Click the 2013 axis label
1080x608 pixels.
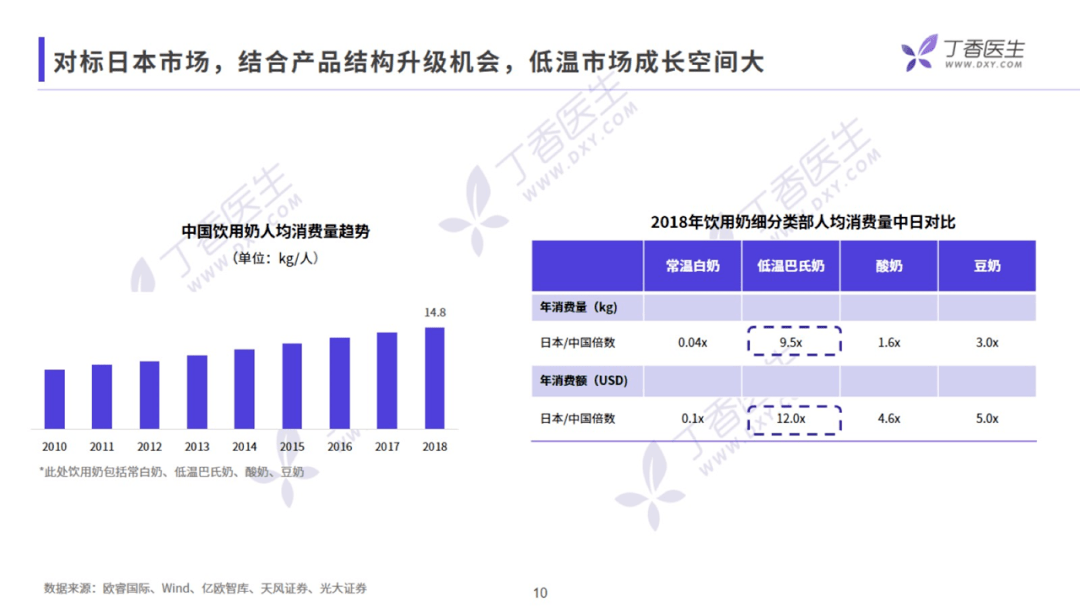click(197, 447)
